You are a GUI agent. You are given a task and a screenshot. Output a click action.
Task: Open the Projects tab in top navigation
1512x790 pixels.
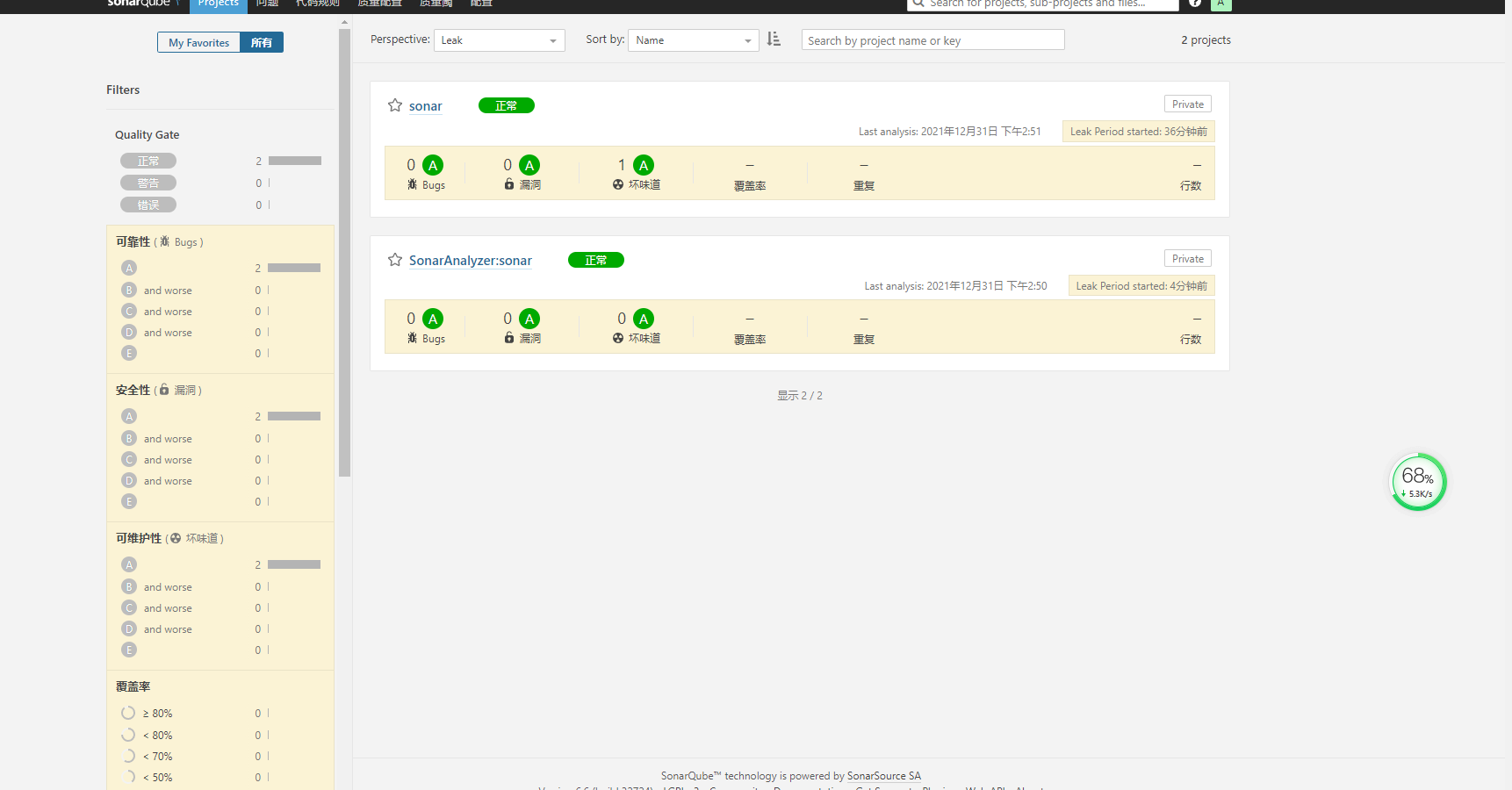tap(219, 4)
